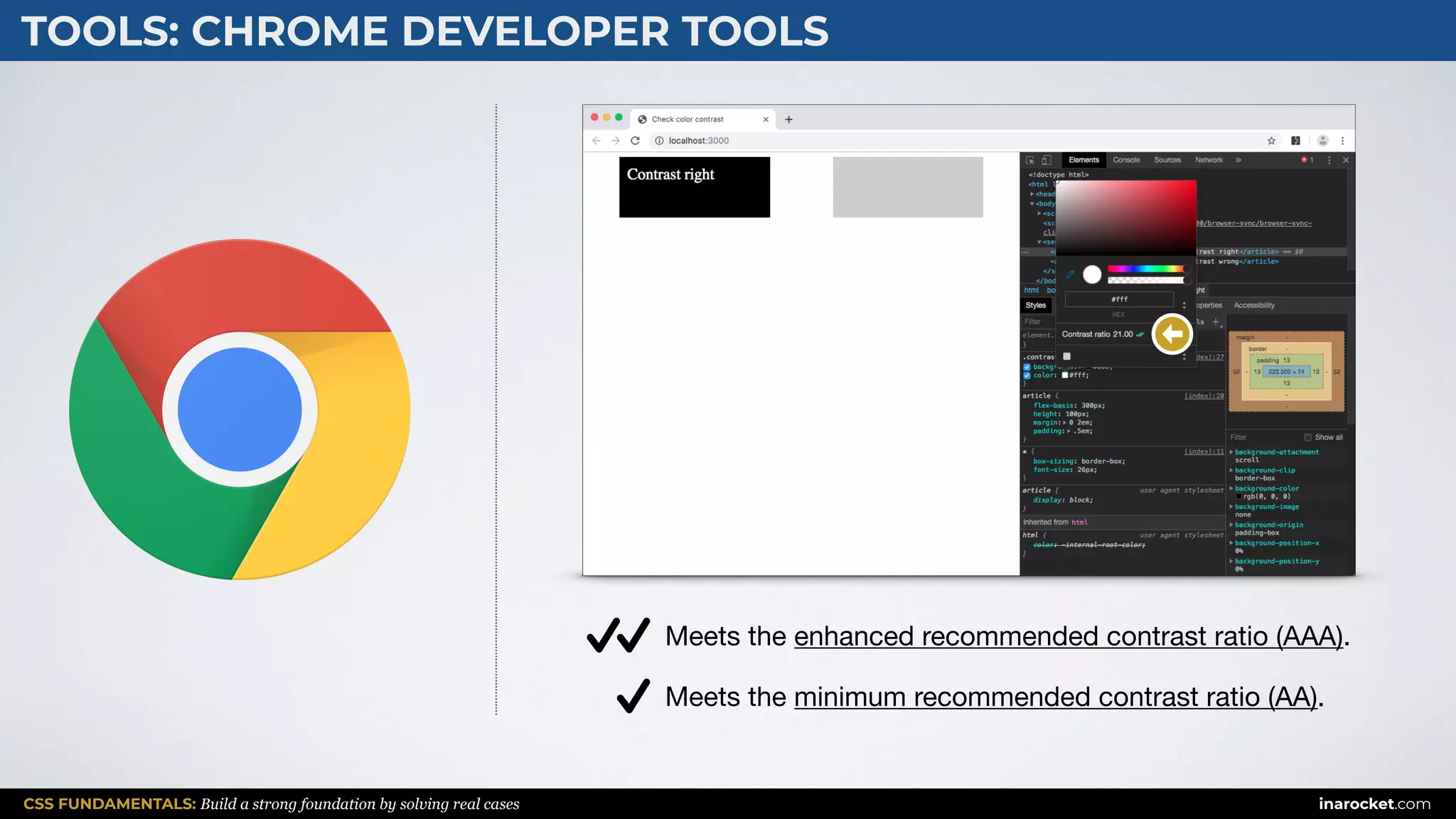Viewport: 1456px width, 819px height.
Task: Open the Accessibility pane tab
Action: pos(1254,306)
